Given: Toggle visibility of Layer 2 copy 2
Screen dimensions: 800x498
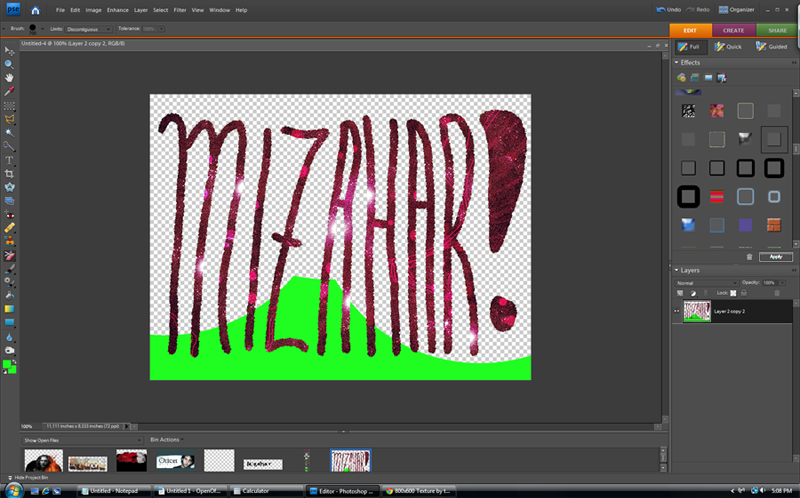Looking at the screenshot, I should click(x=677, y=311).
